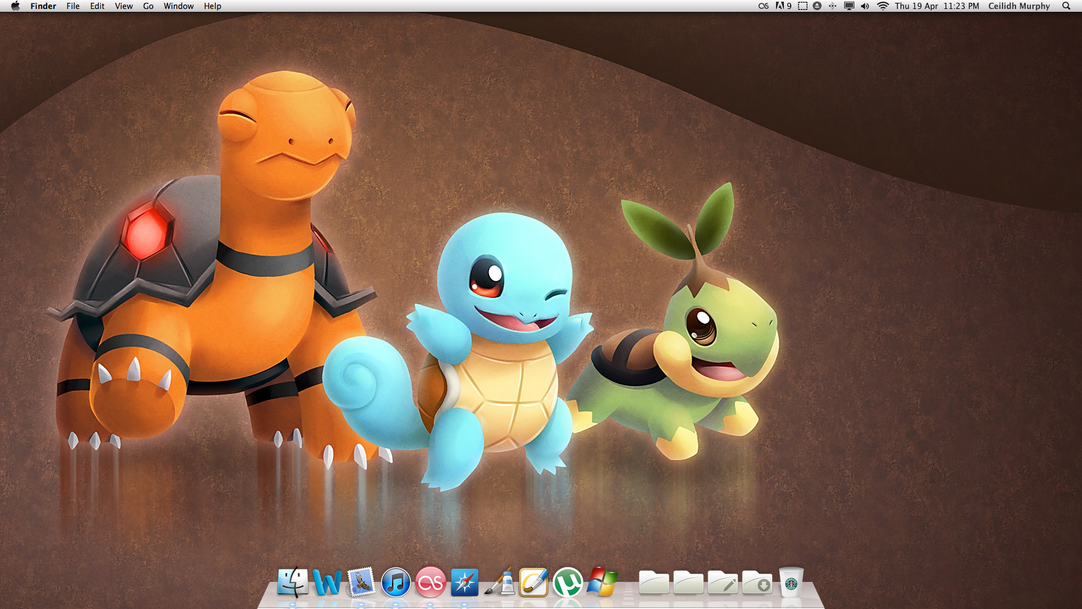Open the Windows logo app in dock
Image resolution: width=1082 pixels, height=609 pixels.
tap(602, 582)
